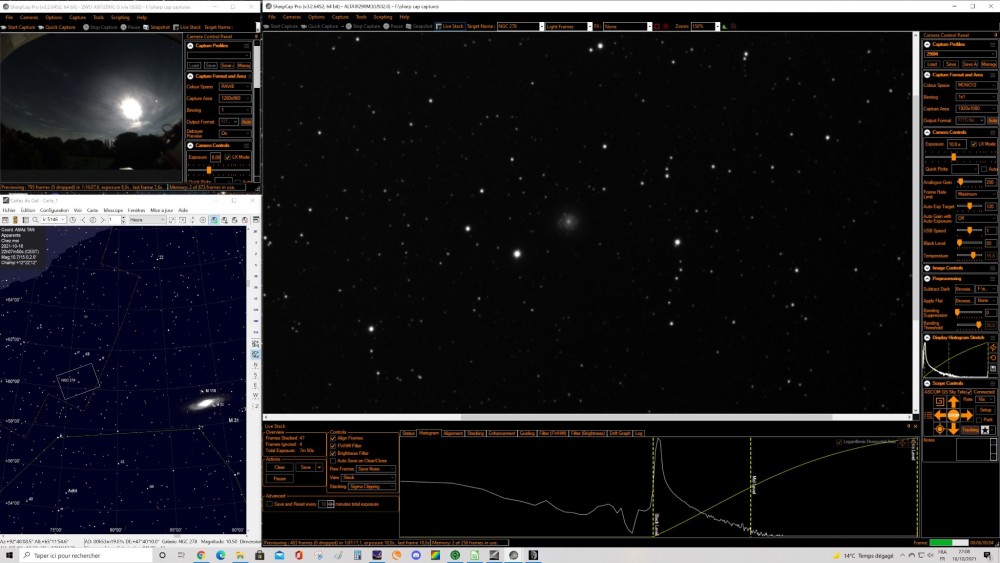Slew the telescope right with east arrow
Screen dimensions: 1000x563
click(967, 415)
